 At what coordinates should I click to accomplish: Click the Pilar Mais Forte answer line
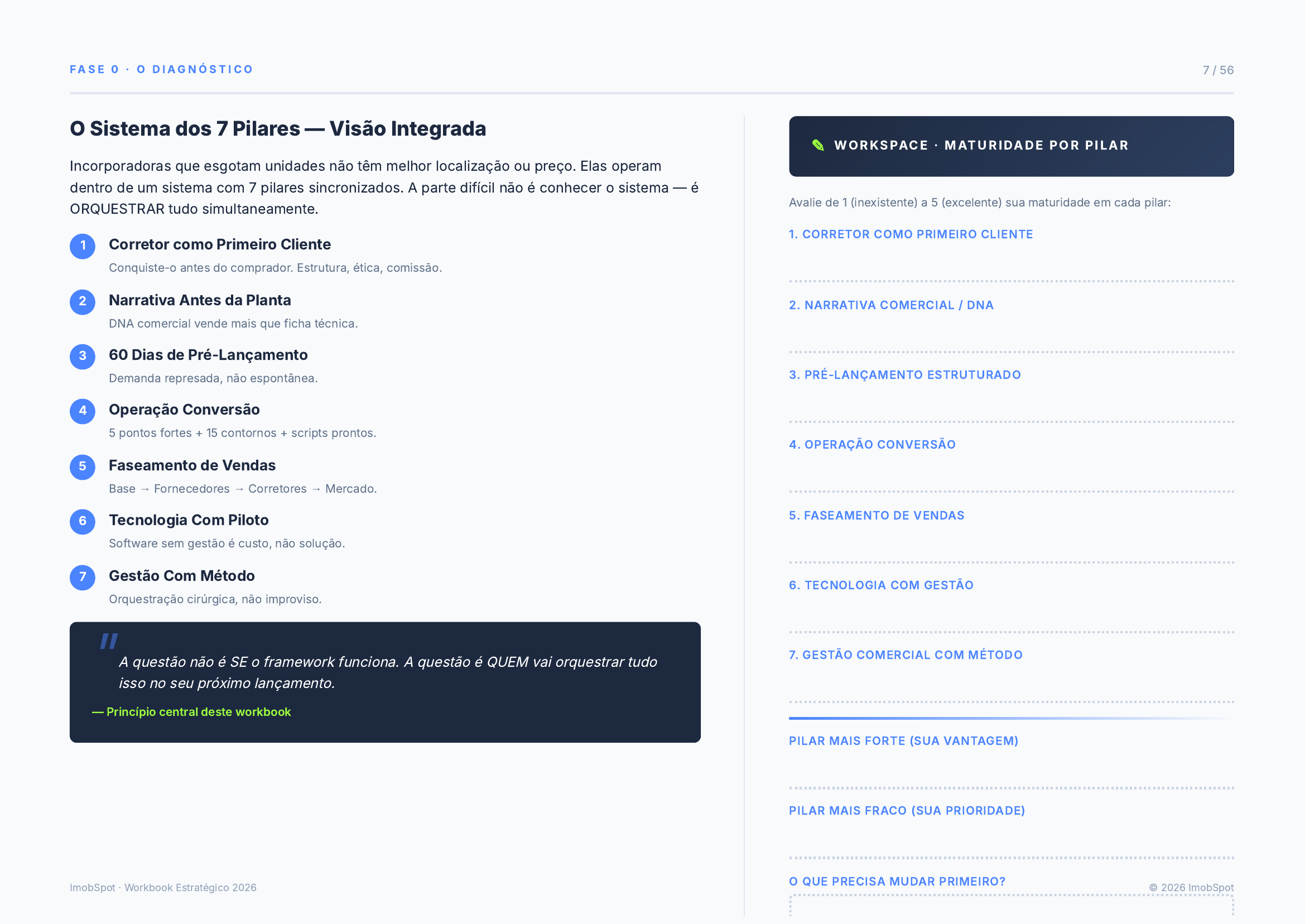point(1011,772)
